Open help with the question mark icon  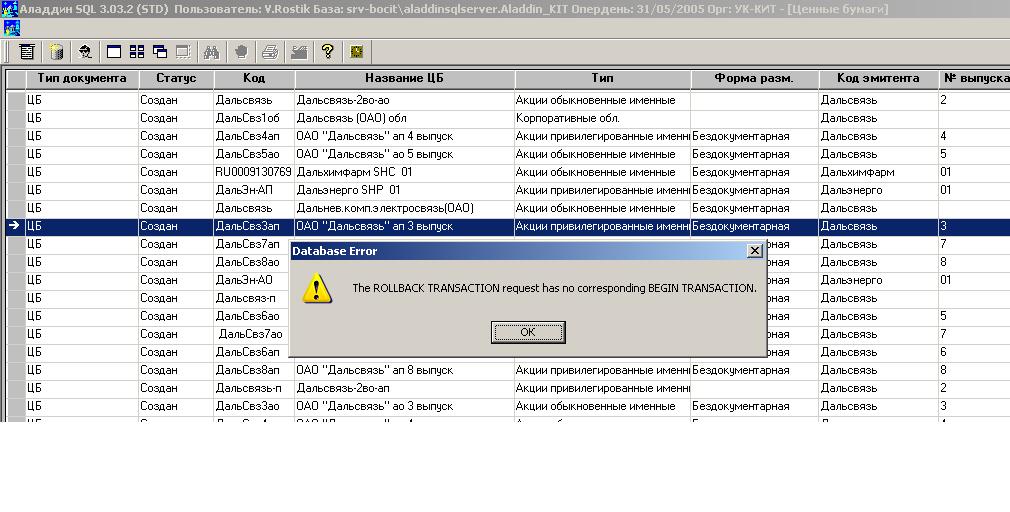328,52
